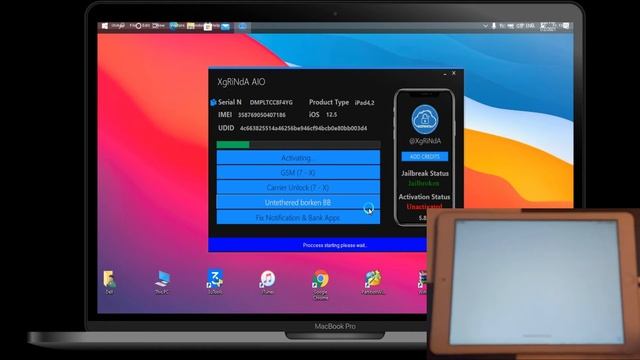Click the Activation Status label
Screen dimensions: 640x360
coord(424,197)
